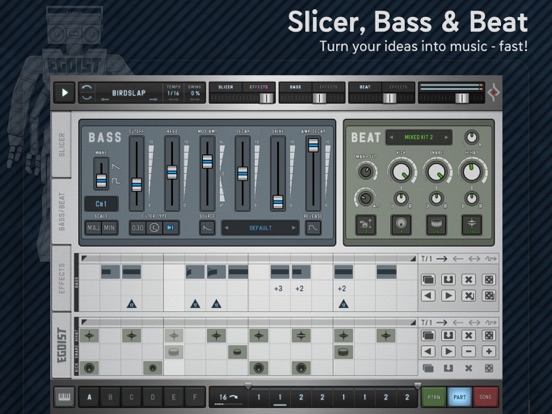Click the PTRN mode button
This screenshot has height=414, width=552.
click(434, 397)
